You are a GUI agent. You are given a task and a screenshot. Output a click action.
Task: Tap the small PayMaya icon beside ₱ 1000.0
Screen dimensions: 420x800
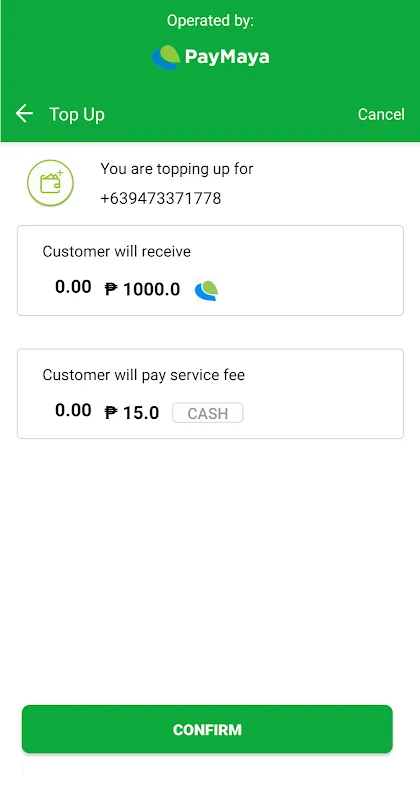(206, 290)
